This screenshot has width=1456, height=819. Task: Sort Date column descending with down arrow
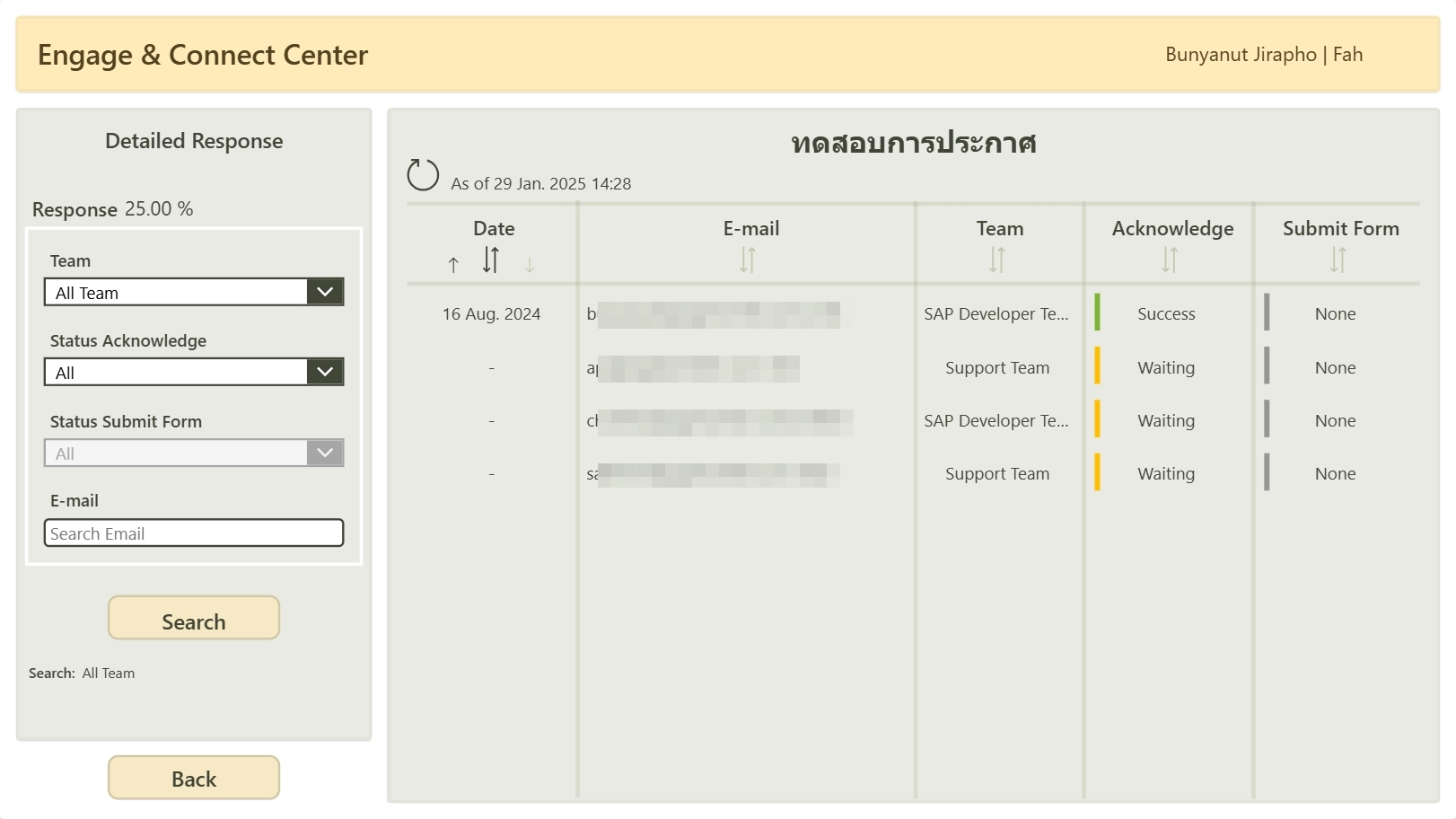point(530,264)
